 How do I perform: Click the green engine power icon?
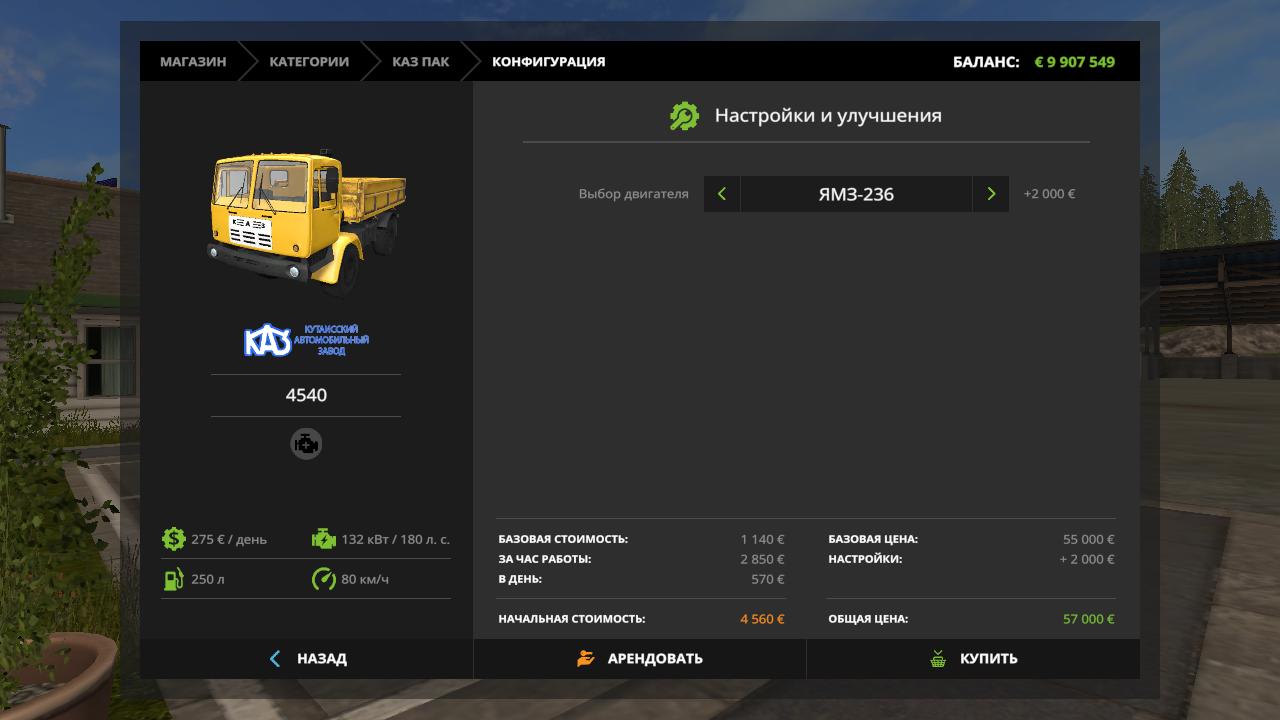323,539
